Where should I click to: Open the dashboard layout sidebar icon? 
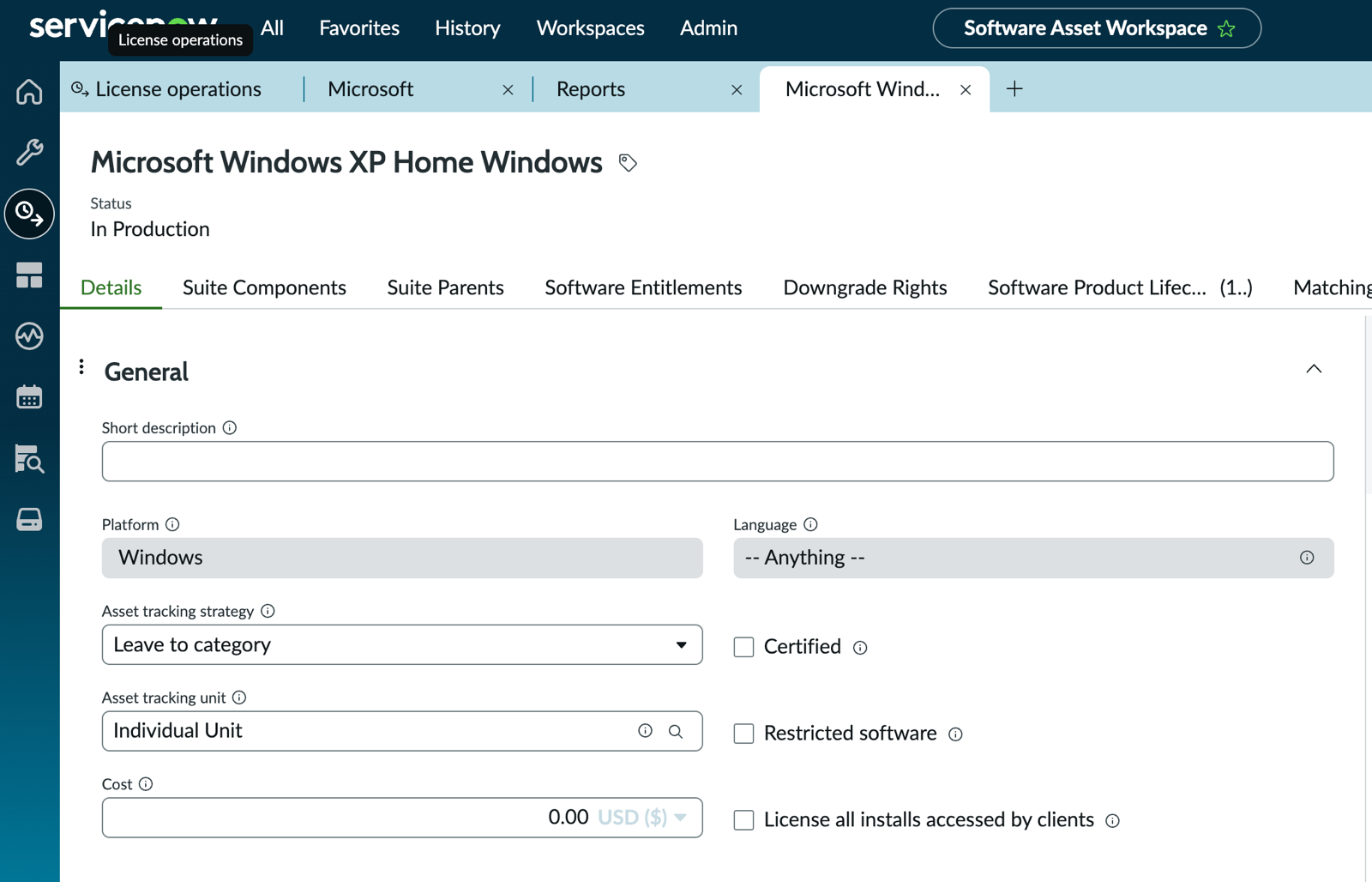29,275
